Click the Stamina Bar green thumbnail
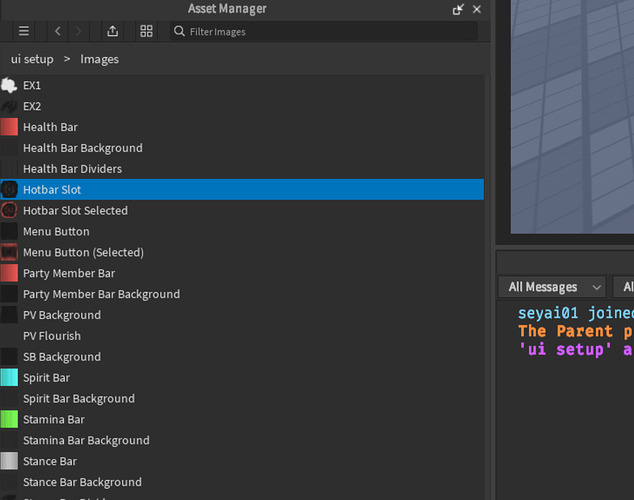 pyautogui.click(x=9, y=420)
